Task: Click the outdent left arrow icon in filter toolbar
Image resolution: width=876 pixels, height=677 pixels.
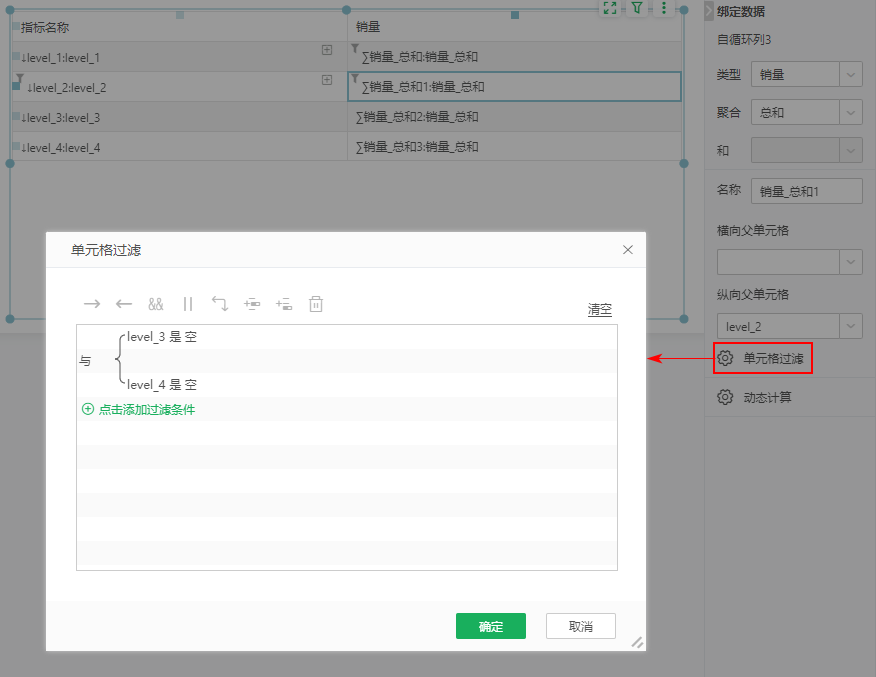Action: click(x=123, y=304)
